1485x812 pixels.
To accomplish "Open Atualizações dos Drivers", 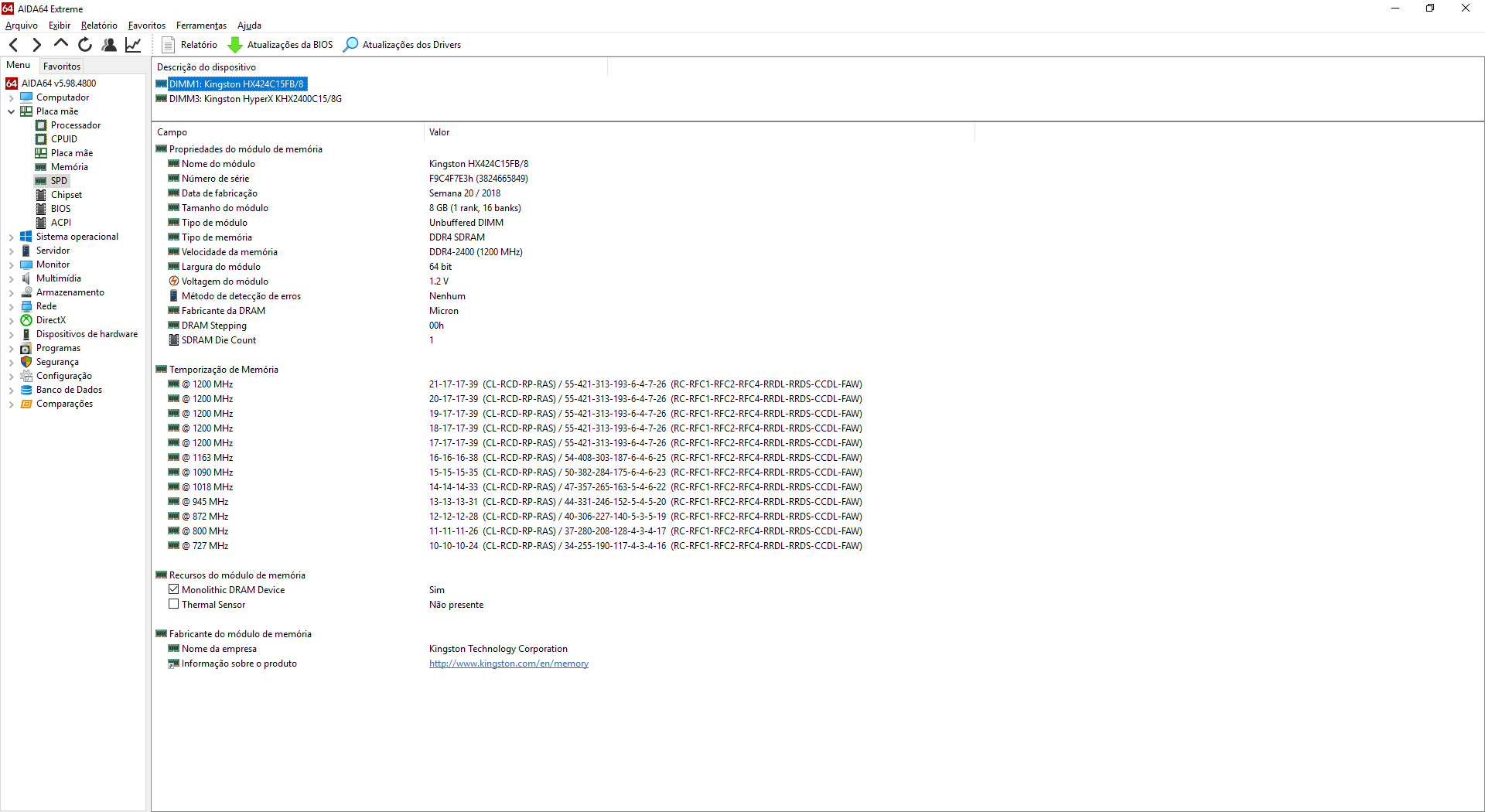I will pyautogui.click(x=402, y=45).
